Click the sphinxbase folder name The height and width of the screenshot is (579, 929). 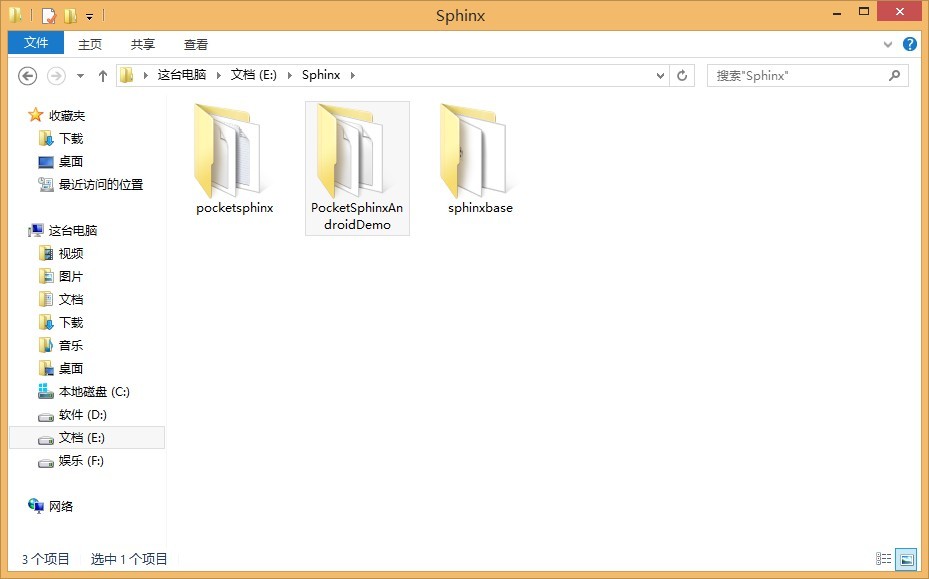(480, 208)
